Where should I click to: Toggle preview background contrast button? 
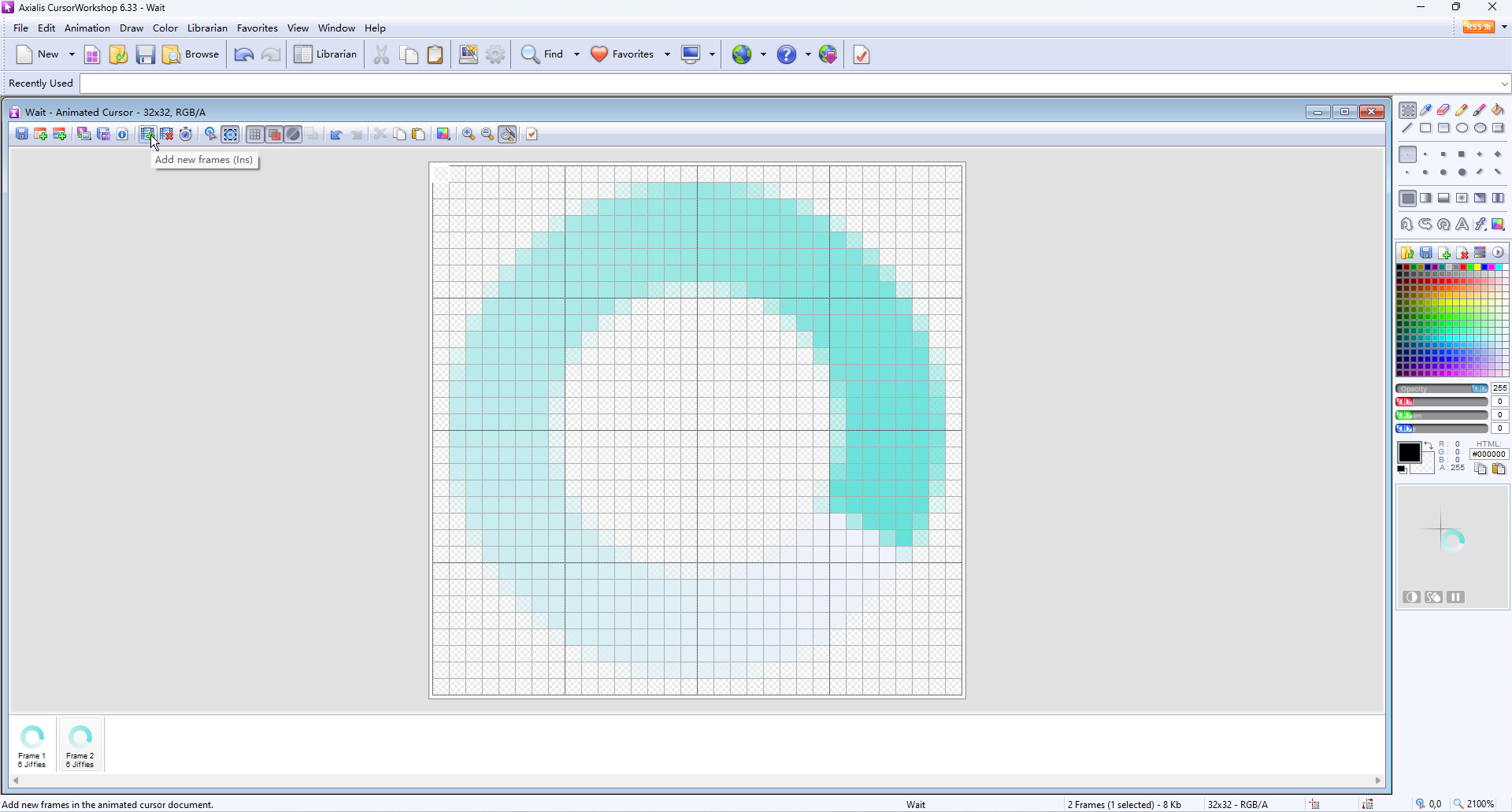pyautogui.click(x=1411, y=597)
